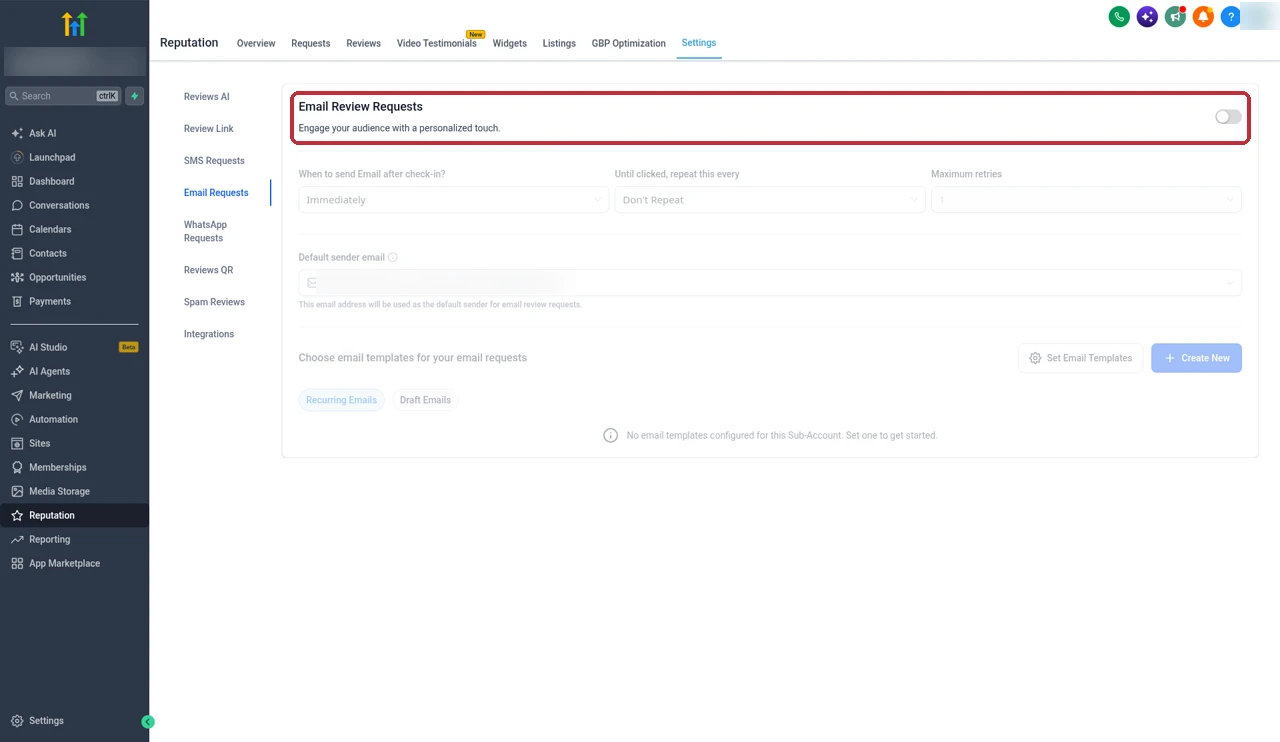The image size is (1280, 742).
Task: Open the megaphone announcements icon
Action: 1175,17
